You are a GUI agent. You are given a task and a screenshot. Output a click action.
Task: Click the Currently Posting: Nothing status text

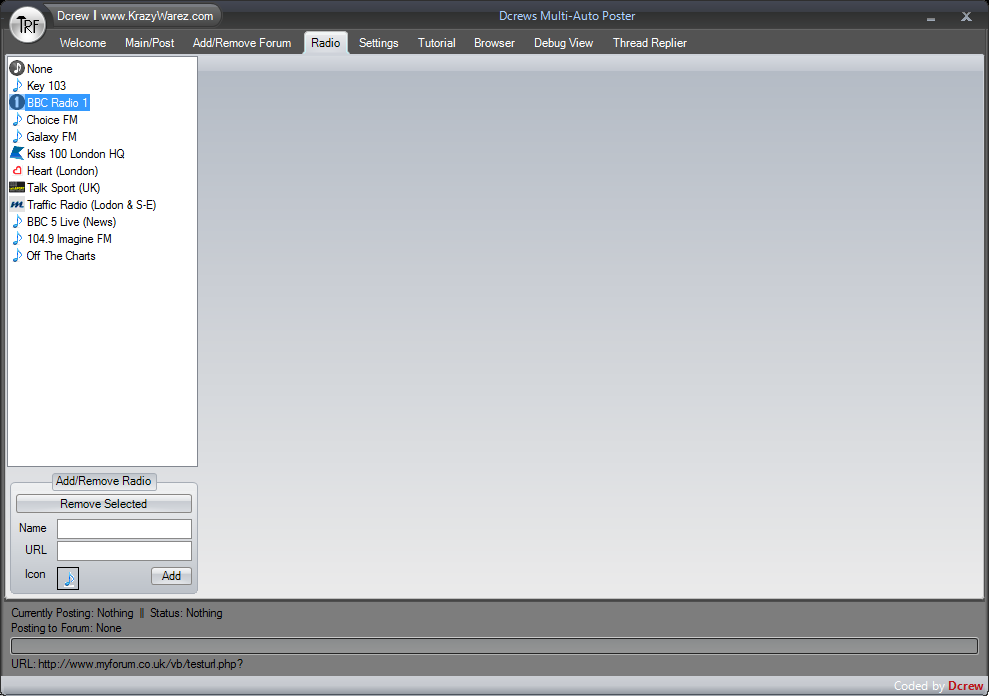pyautogui.click(x=72, y=613)
